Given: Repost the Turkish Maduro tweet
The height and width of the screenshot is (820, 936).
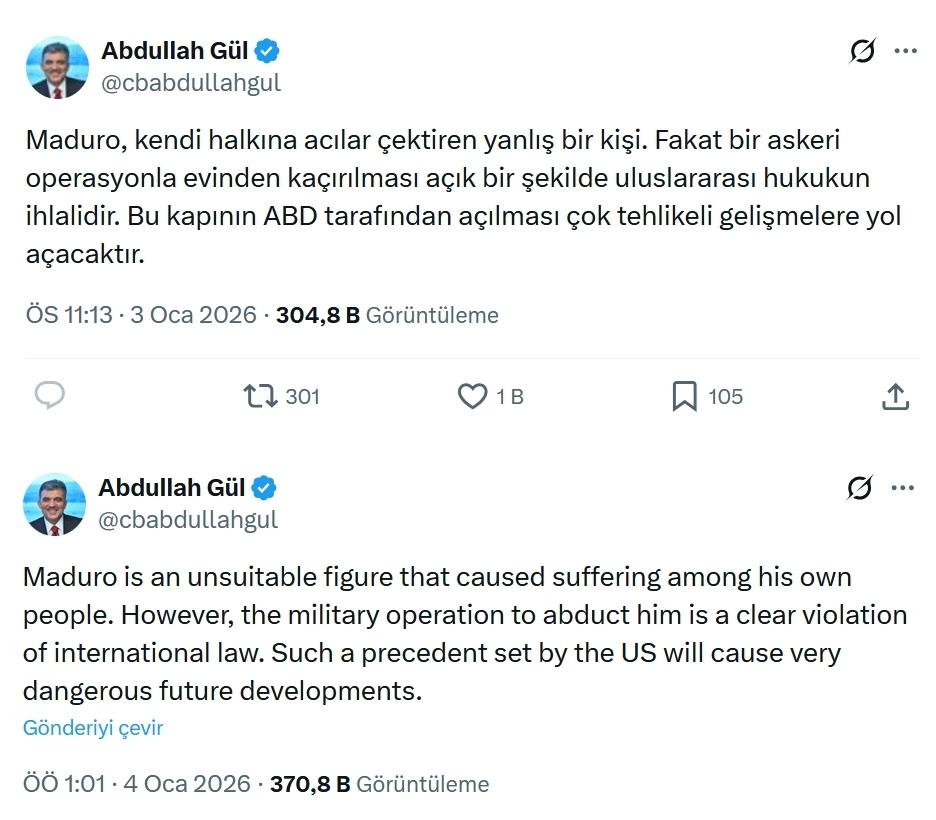Looking at the screenshot, I should (261, 396).
